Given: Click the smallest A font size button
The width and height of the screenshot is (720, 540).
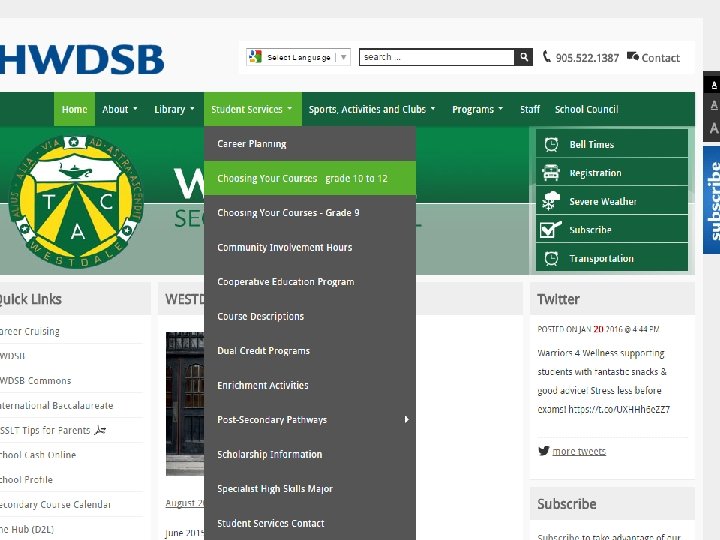Looking at the screenshot, I should (x=714, y=85).
